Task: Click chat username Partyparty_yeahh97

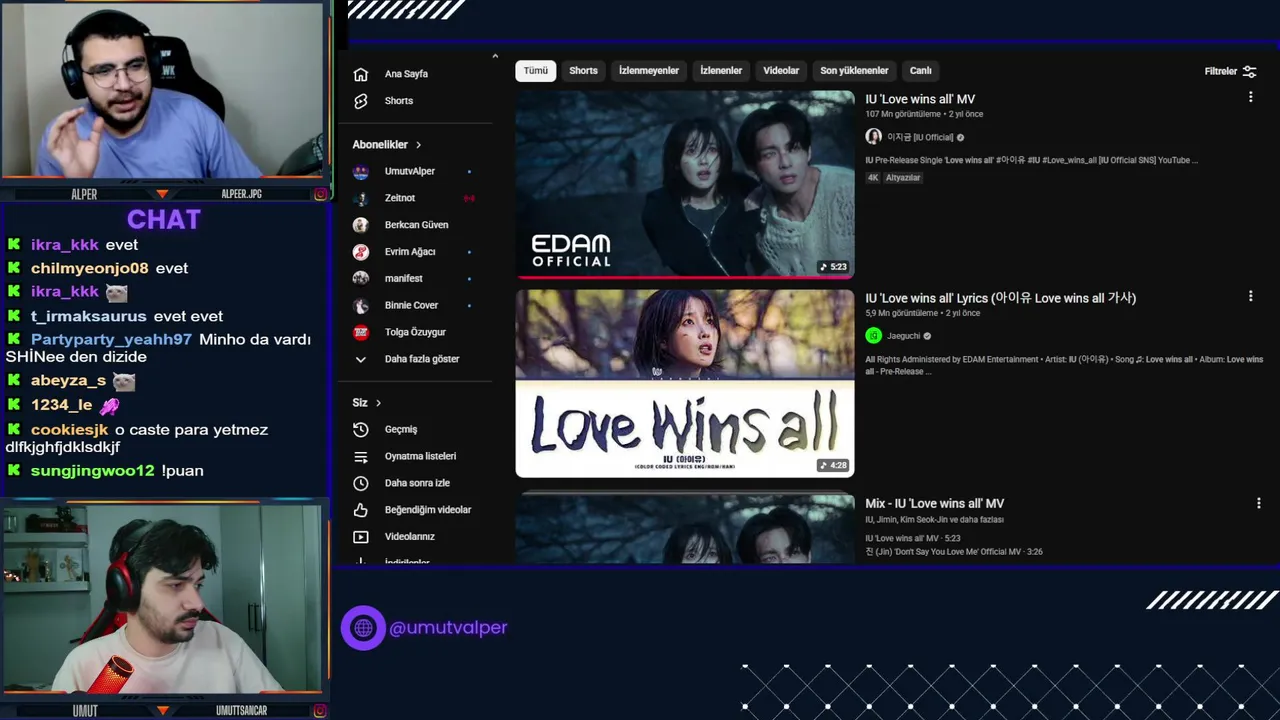Action: point(111,340)
